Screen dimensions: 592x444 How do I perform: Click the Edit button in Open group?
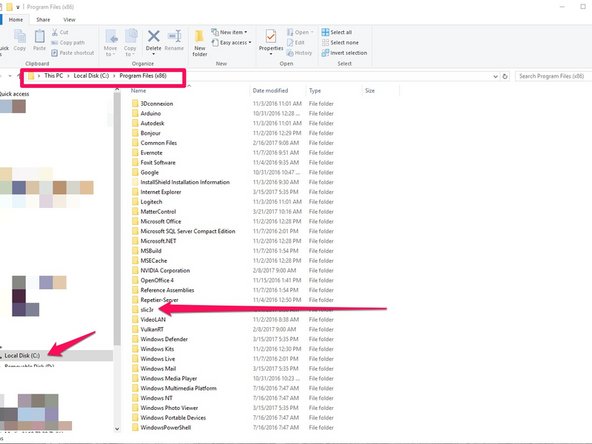tap(296, 43)
